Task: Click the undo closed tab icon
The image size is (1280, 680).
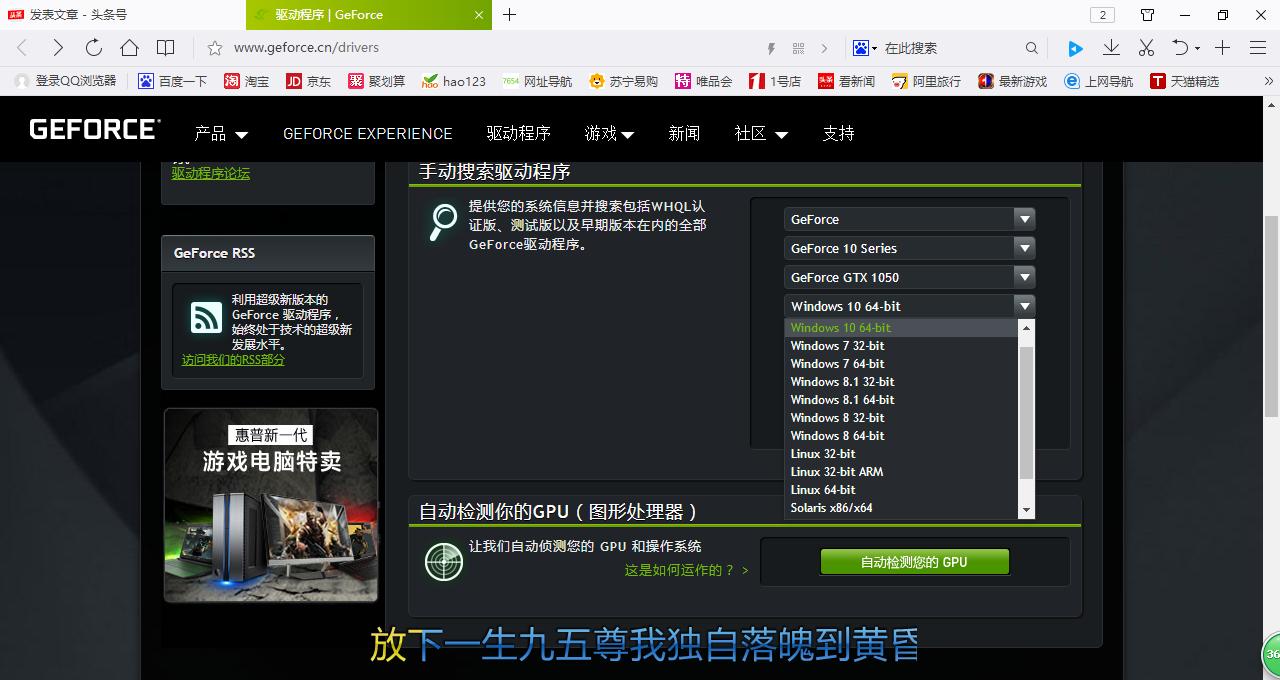Action: point(1181,48)
